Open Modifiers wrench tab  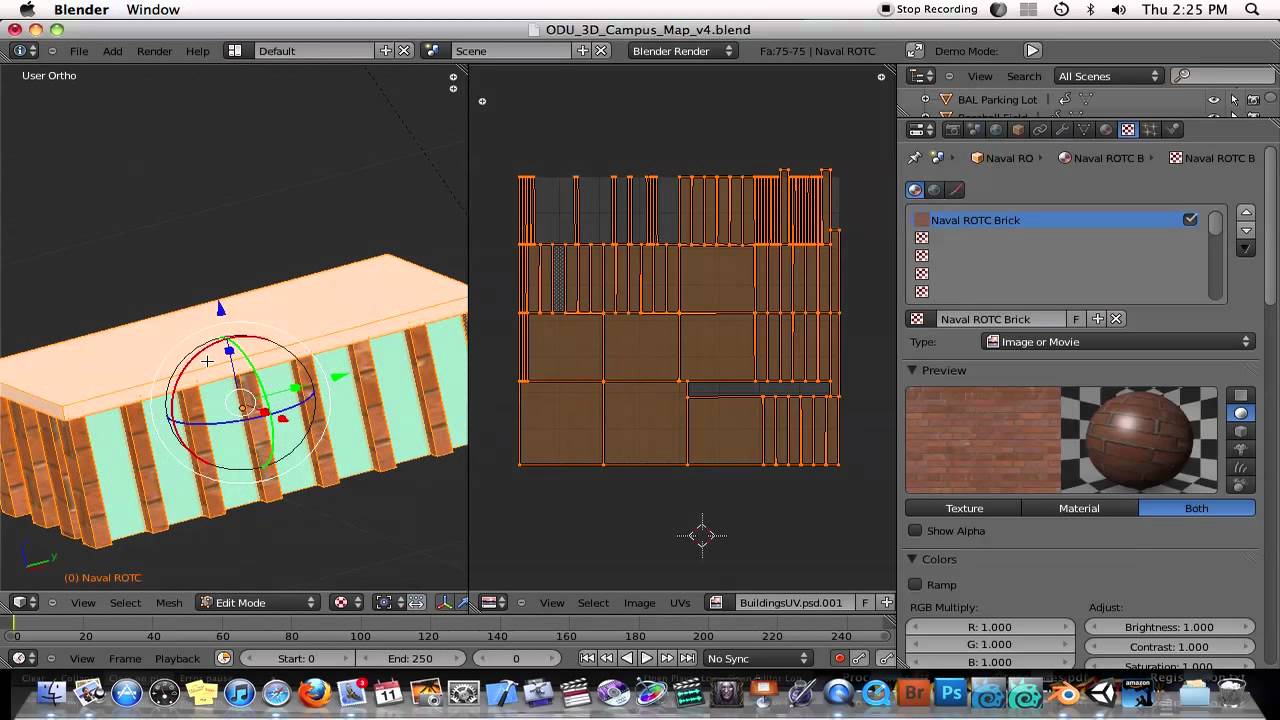click(1062, 130)
